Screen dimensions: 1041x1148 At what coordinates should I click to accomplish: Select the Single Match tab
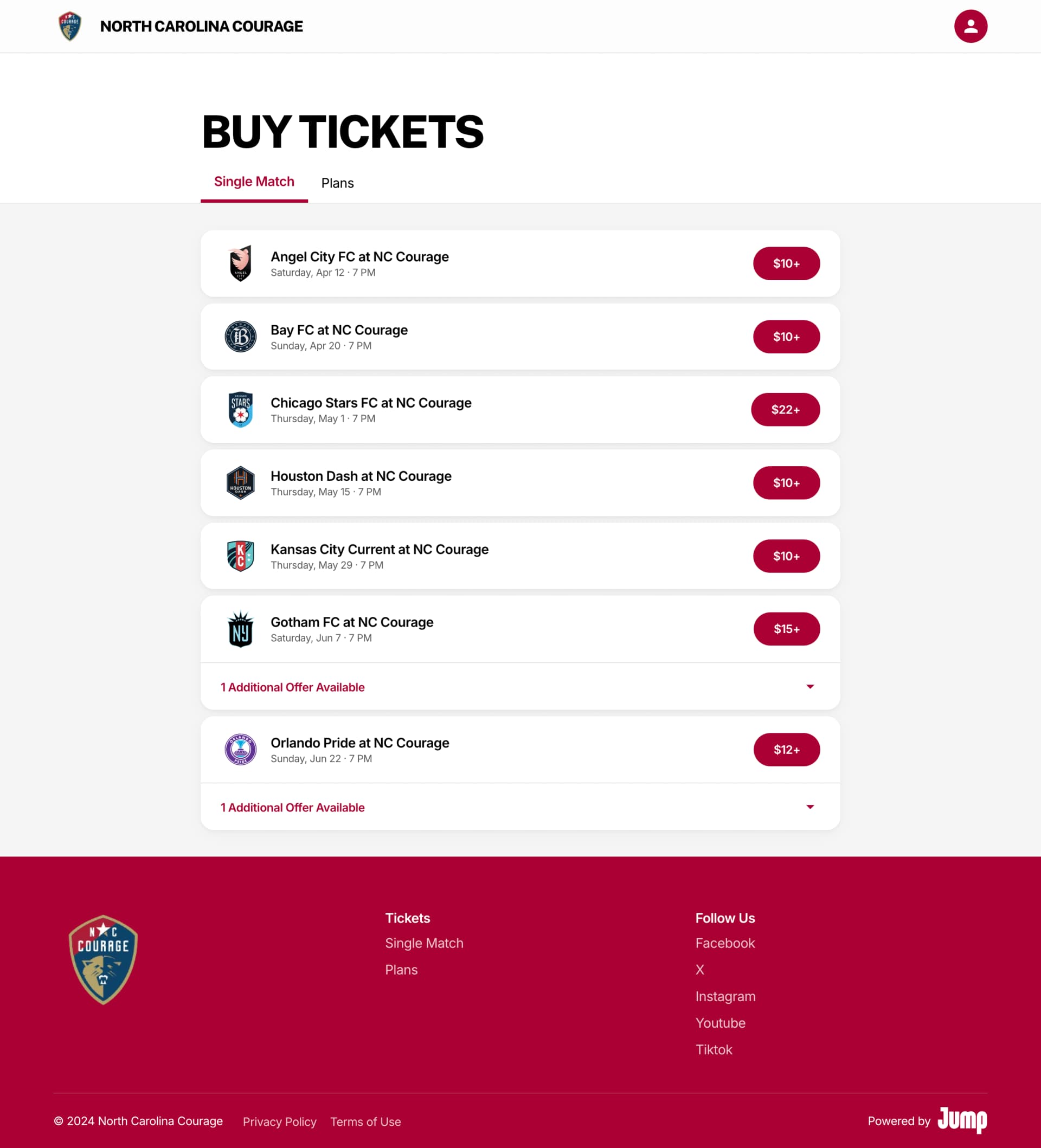coord(254,182)
